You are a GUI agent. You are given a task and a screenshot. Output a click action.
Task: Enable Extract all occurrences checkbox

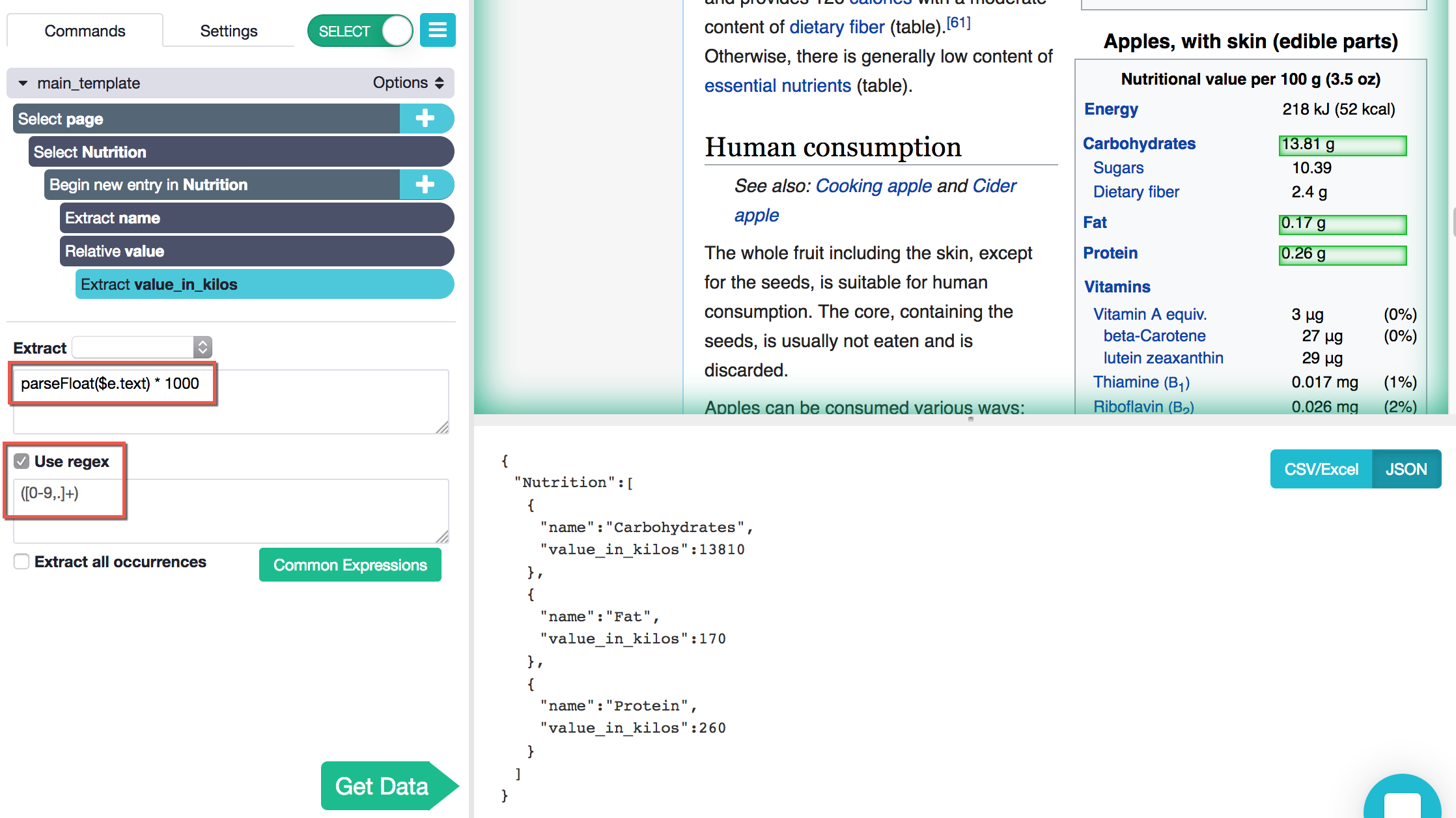pyautogui.click(x=21, y=561)
